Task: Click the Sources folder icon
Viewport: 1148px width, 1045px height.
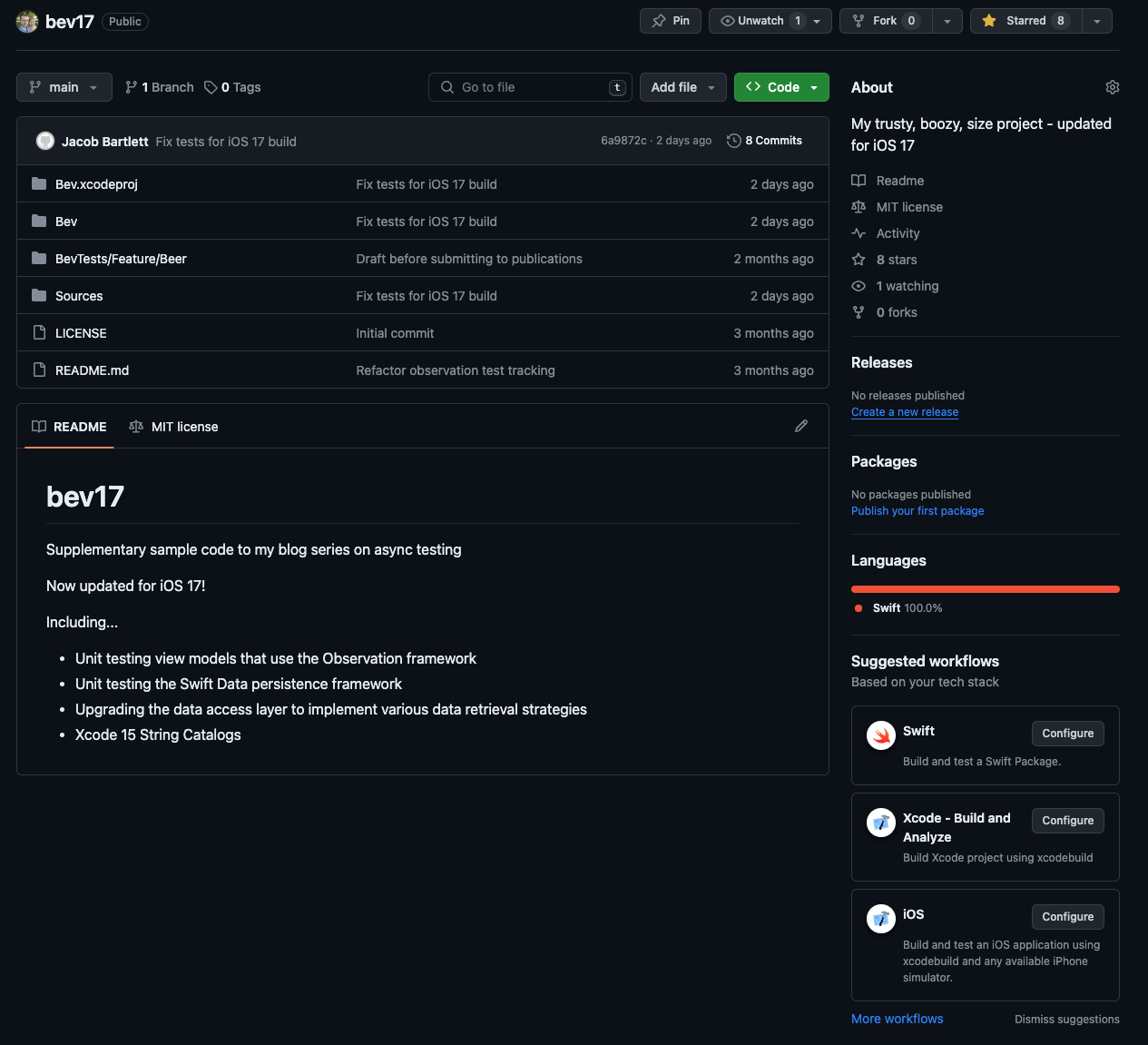Action: tap(39, 295)
